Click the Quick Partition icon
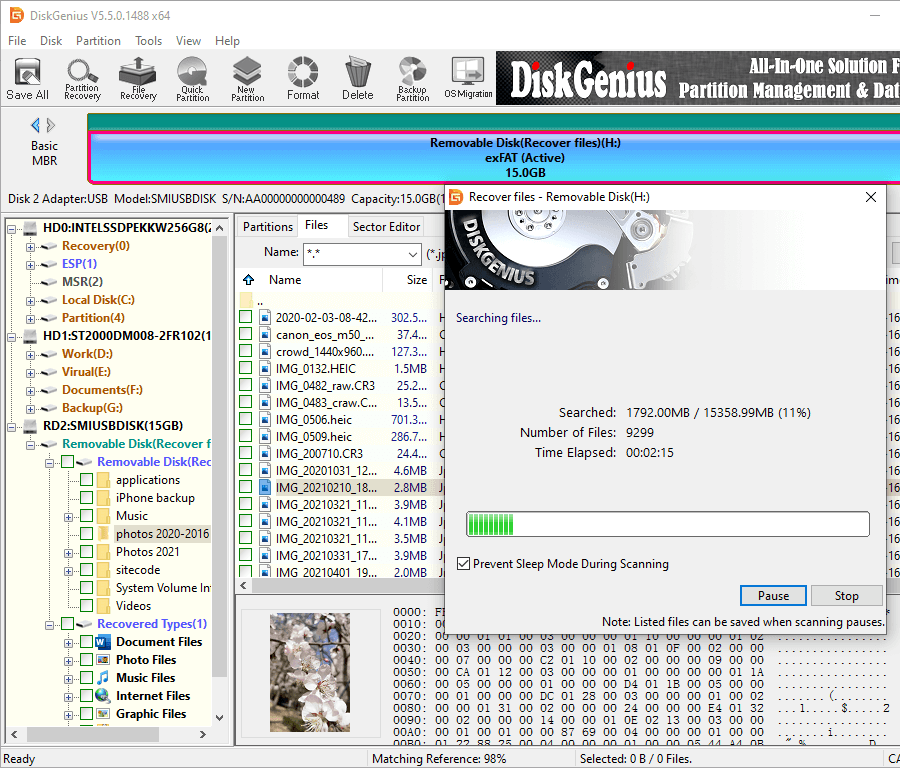900x768 pixels. tap(192, 78)
